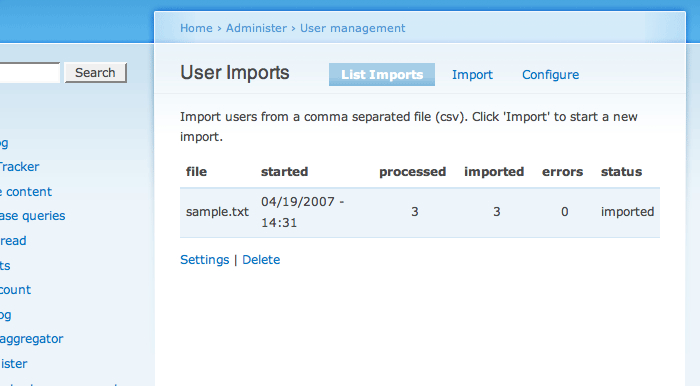Click the 'read' sidebar link

[x=13, y=241]
